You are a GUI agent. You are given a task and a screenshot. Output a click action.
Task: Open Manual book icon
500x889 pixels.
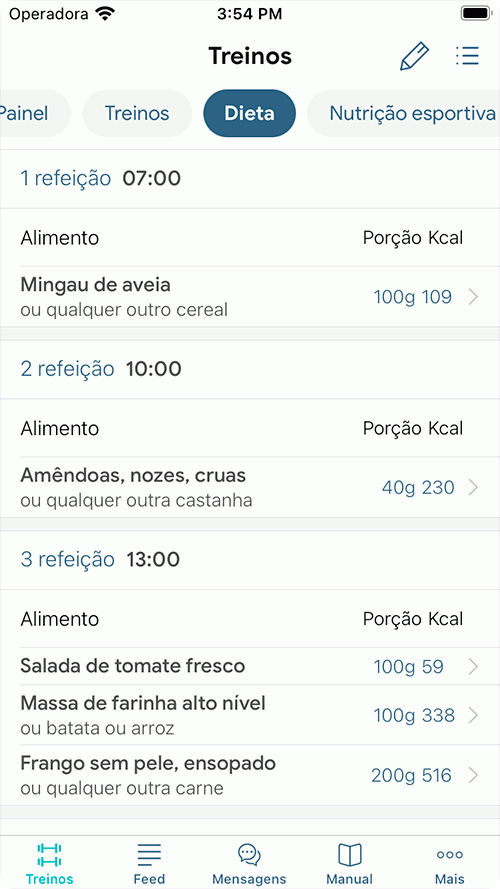click(x=350, y=855)
